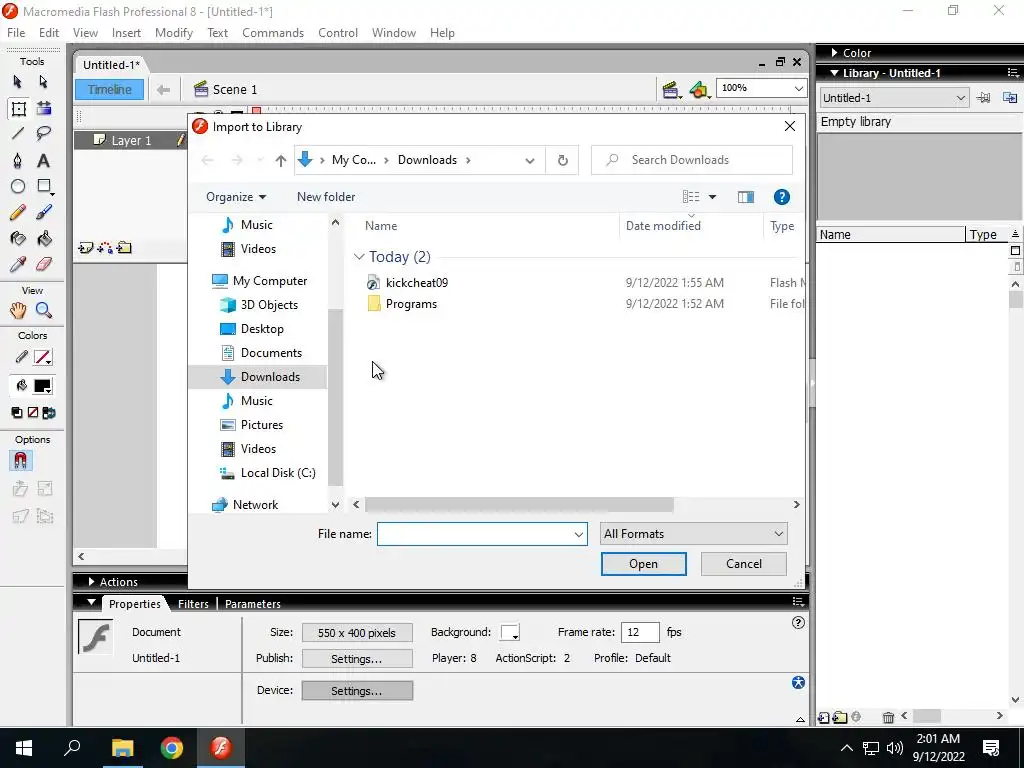The image size is (1024, 768).
Task: Click the Search Downloads box
Action: point(692,160)
